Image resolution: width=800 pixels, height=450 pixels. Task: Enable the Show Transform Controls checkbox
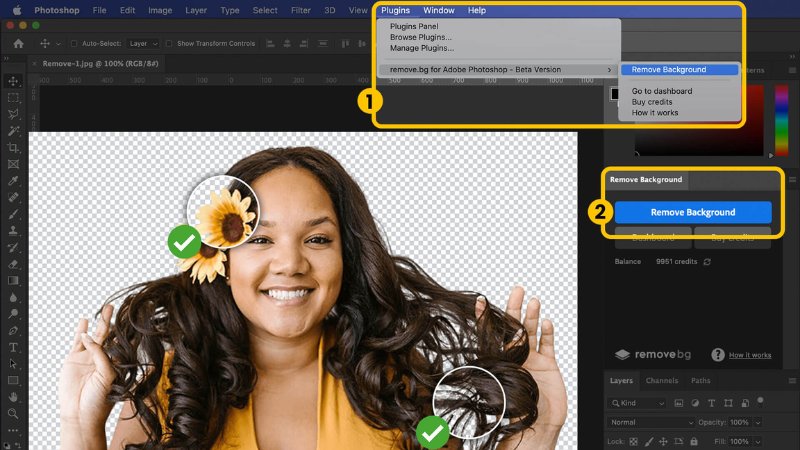point(169,44)
